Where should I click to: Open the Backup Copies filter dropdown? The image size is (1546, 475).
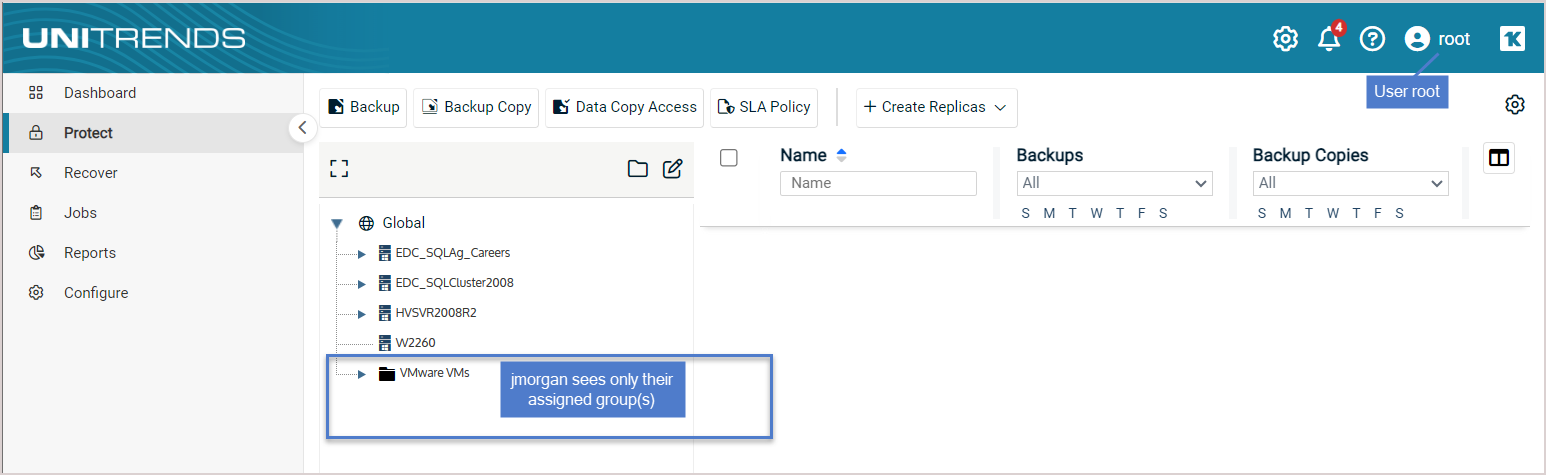pos(1350,183)
